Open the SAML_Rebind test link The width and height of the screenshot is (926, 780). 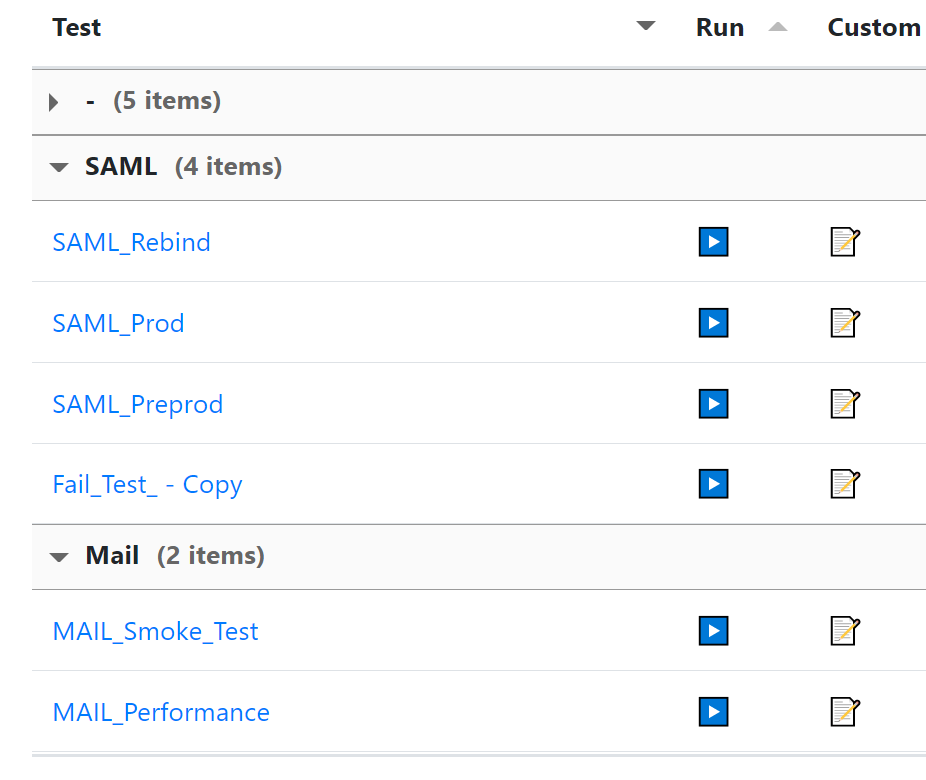pyautogui.click(x=131, y=243)
